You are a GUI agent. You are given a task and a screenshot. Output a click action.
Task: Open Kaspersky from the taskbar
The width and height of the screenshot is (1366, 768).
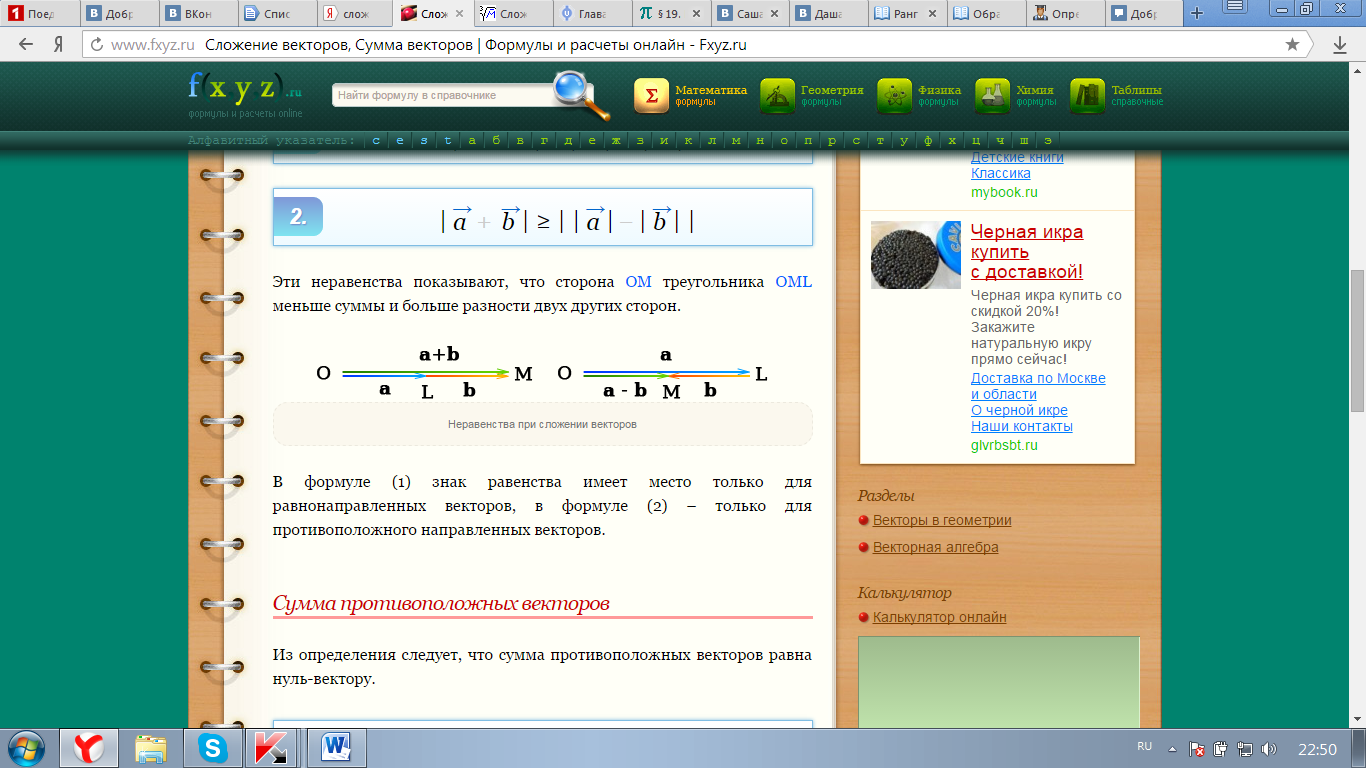tap(273, 748)
